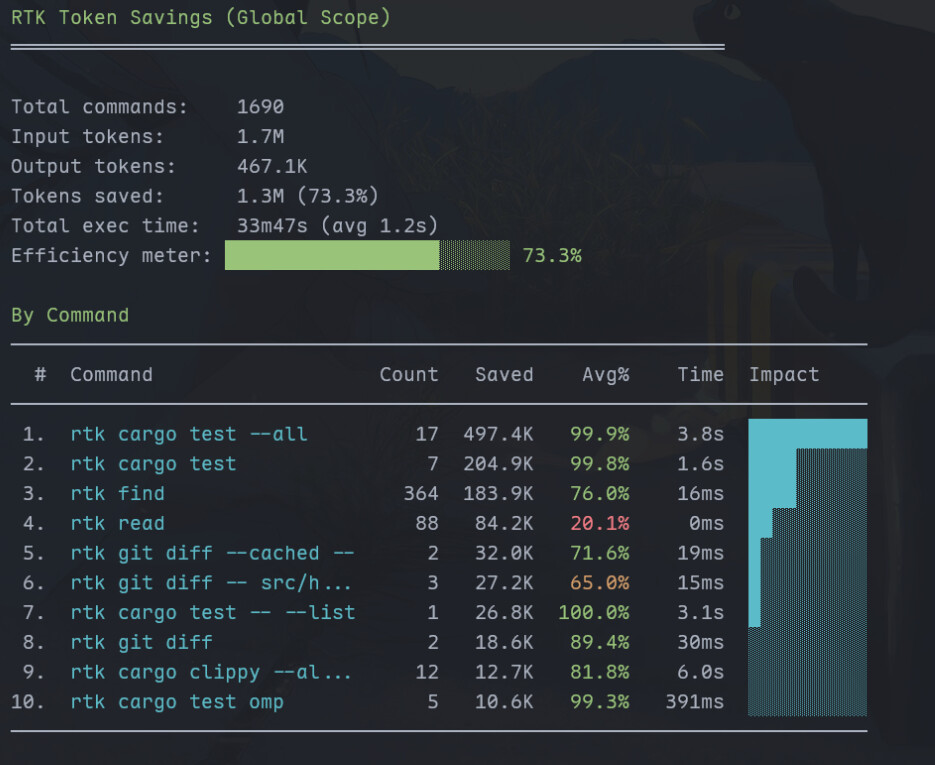Click the 73.3% efficiency percentage label
The width and height of the screenshot is (935, 765).
click(552, 256)
